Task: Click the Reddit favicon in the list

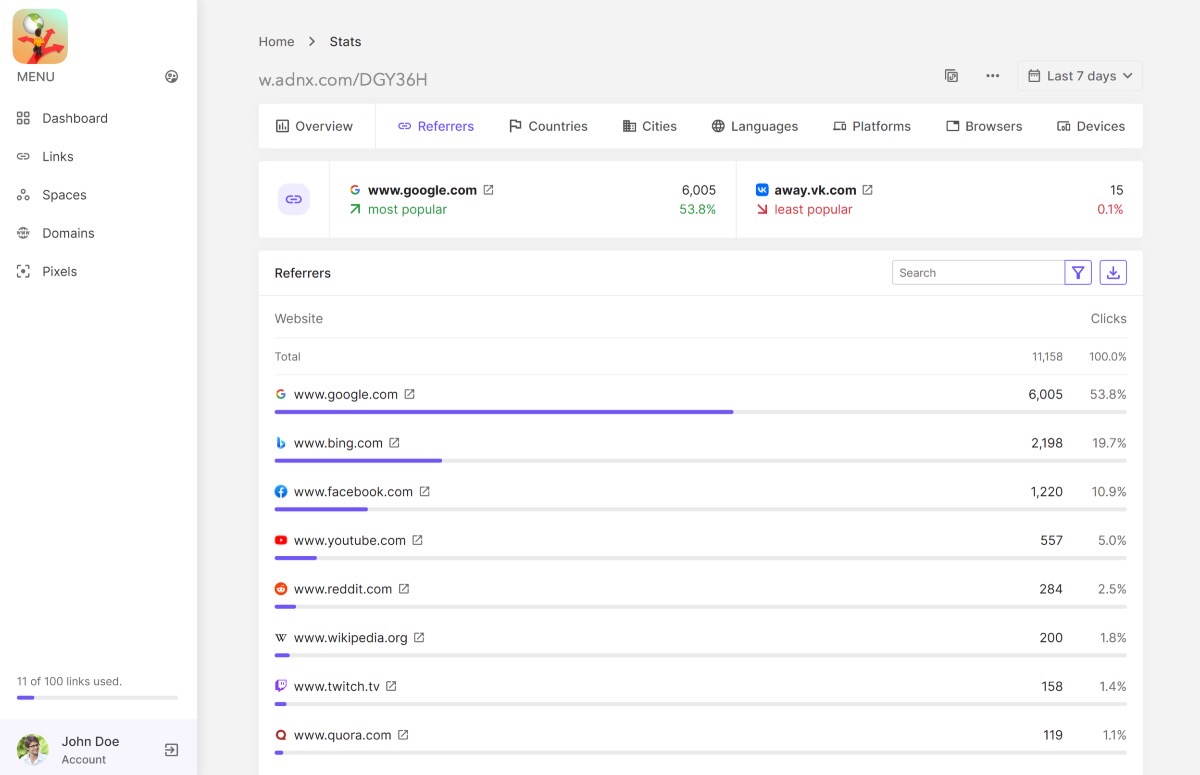Action: (x=281, y=589)
